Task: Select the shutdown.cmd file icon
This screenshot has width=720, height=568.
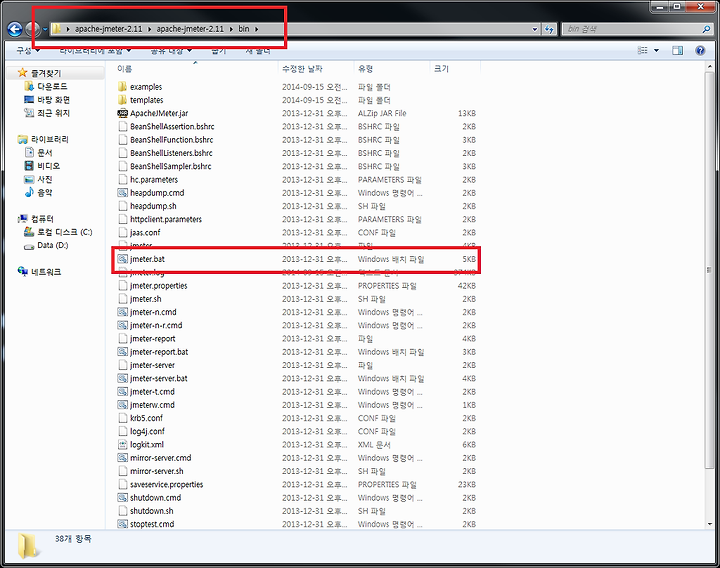Action: 122,498
